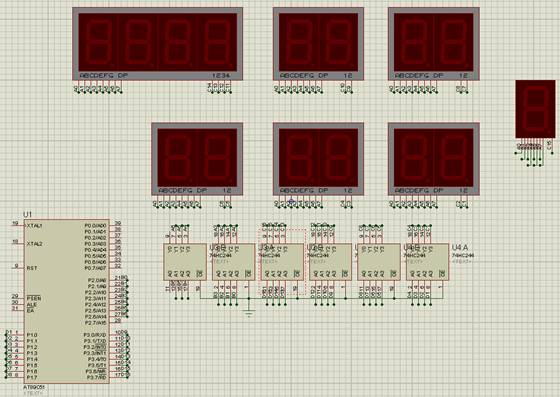Select the middle-row right two-digit display
560x397 pixels.
[x=434, y=159]
